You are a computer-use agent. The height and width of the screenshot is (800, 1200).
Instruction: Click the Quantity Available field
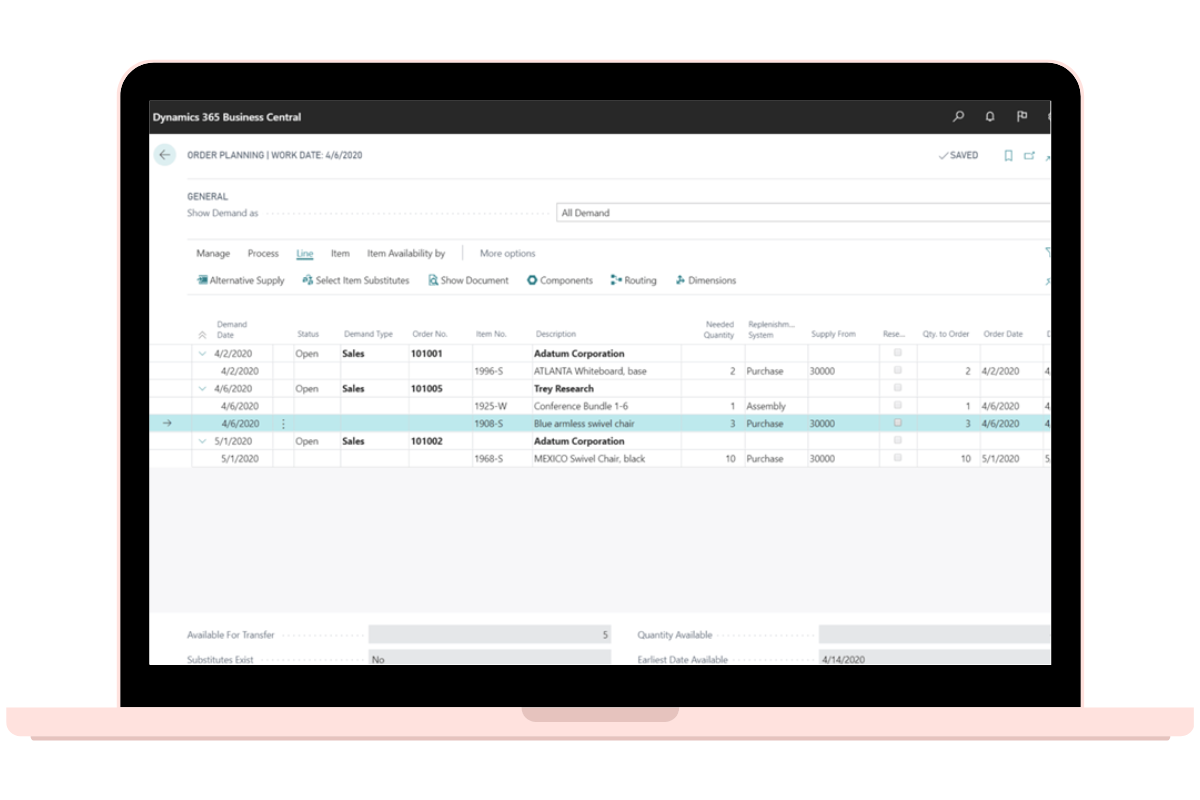click(x=935, y=635)
